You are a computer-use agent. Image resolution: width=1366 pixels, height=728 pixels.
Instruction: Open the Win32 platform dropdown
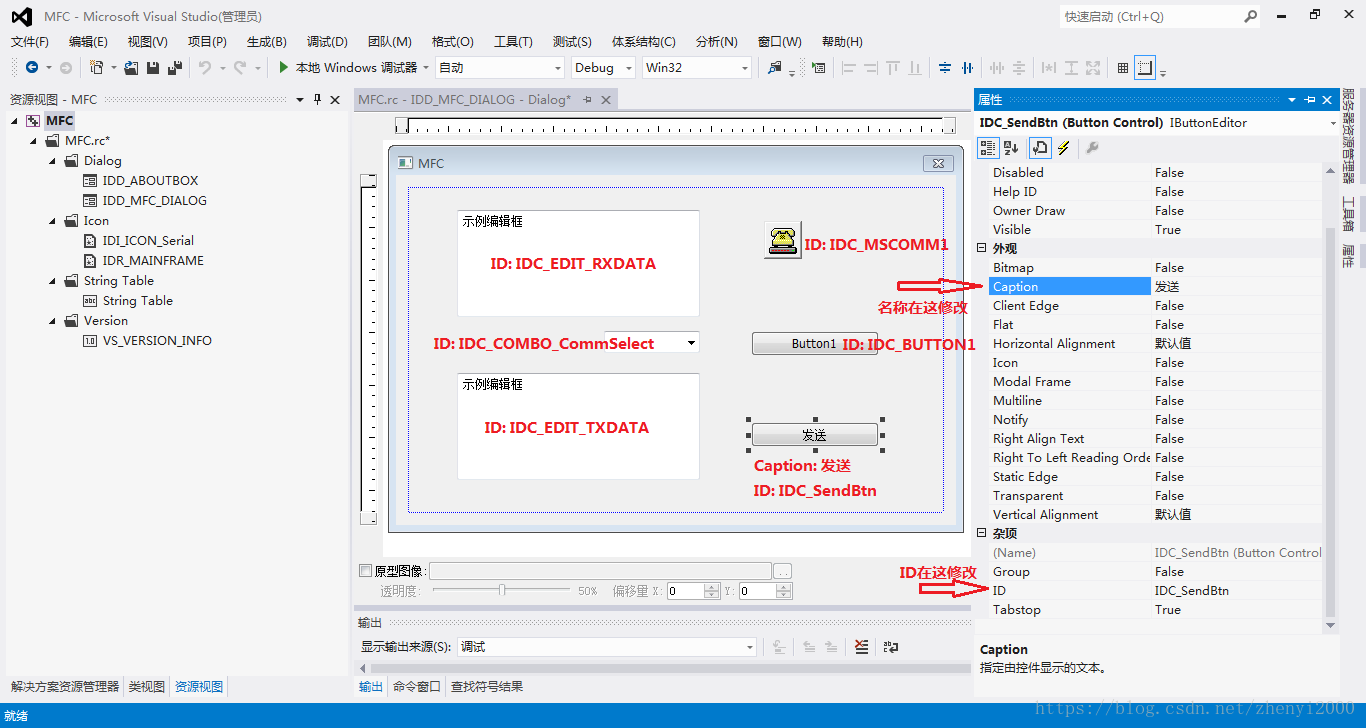(745, 67)
